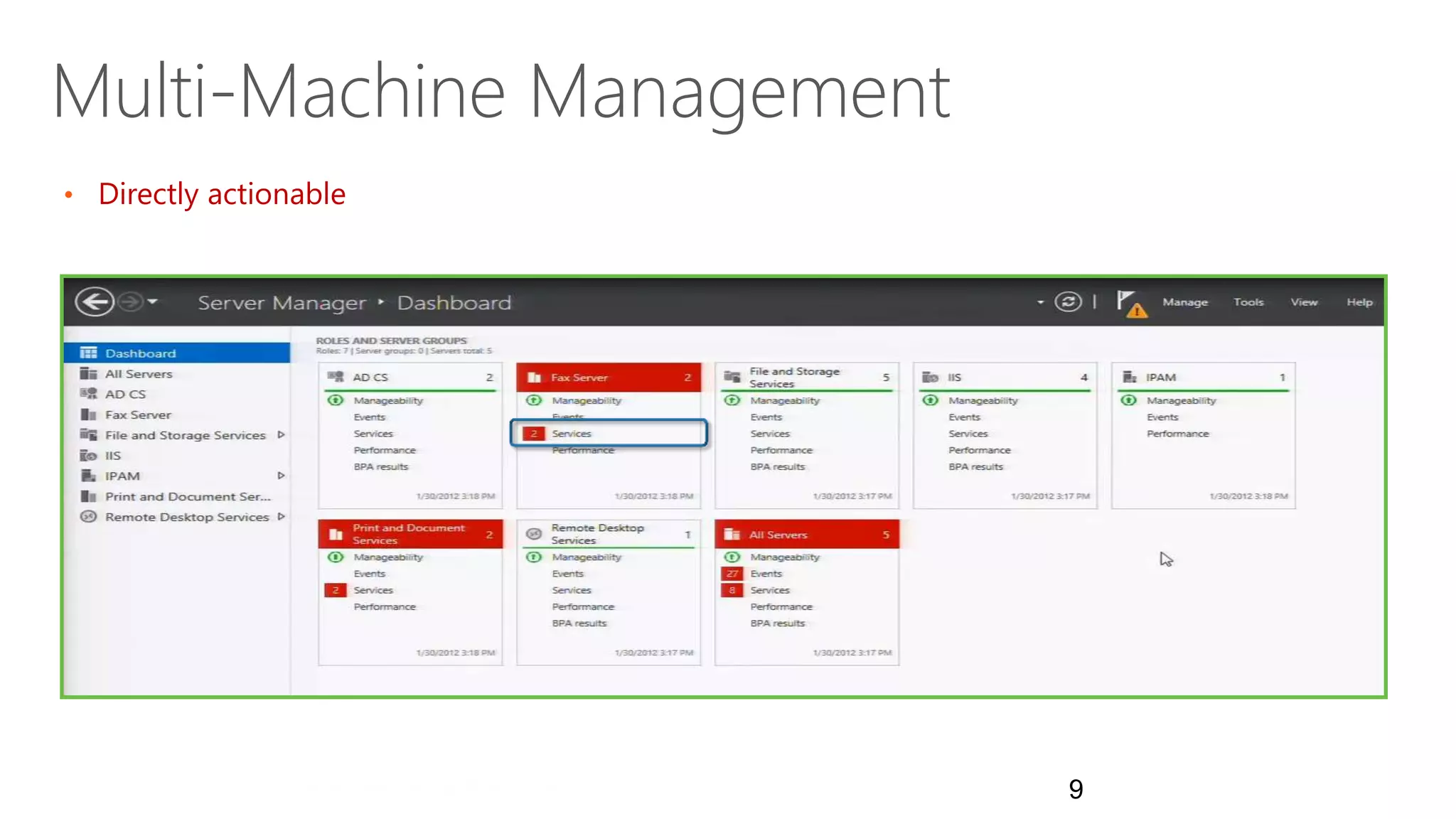
Task: Open Events in the AD CS tile
Action: [370, 417]
